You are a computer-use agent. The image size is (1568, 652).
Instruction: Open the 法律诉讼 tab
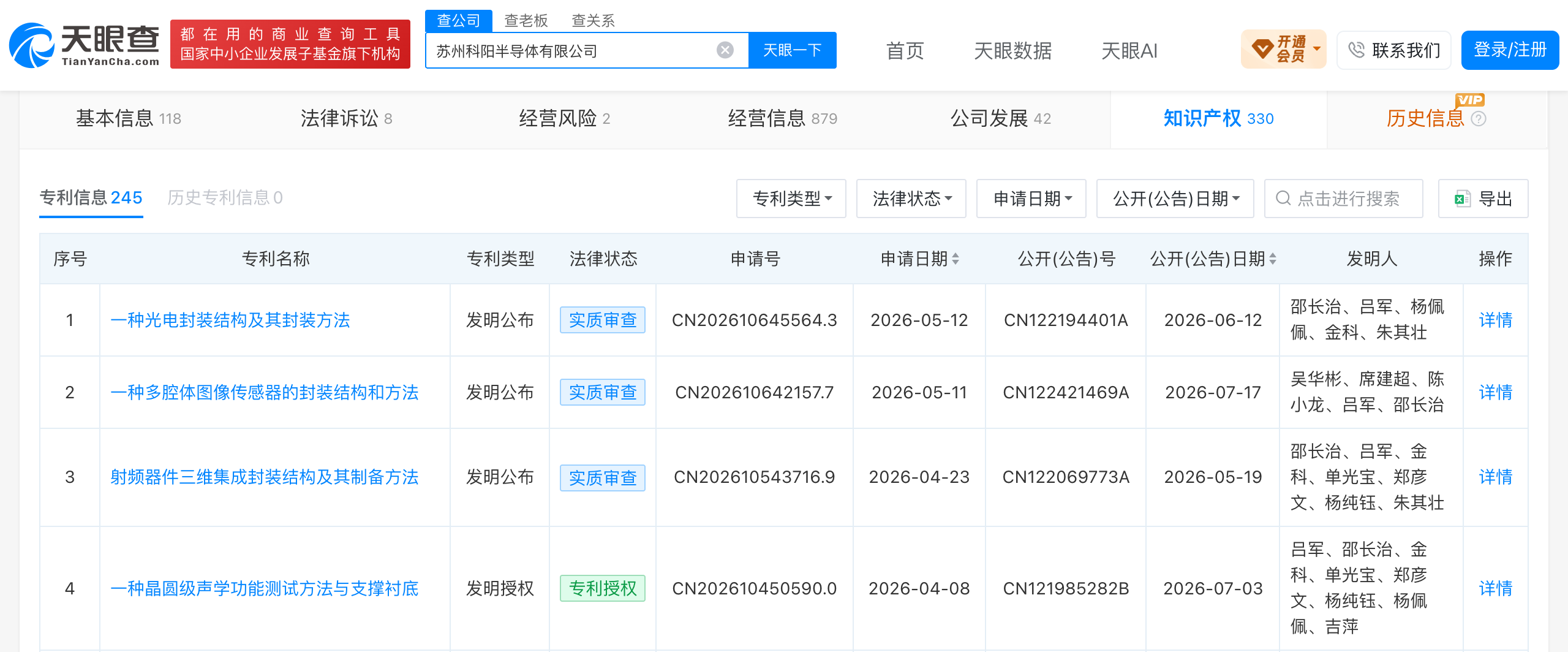[x=346, y=118]
